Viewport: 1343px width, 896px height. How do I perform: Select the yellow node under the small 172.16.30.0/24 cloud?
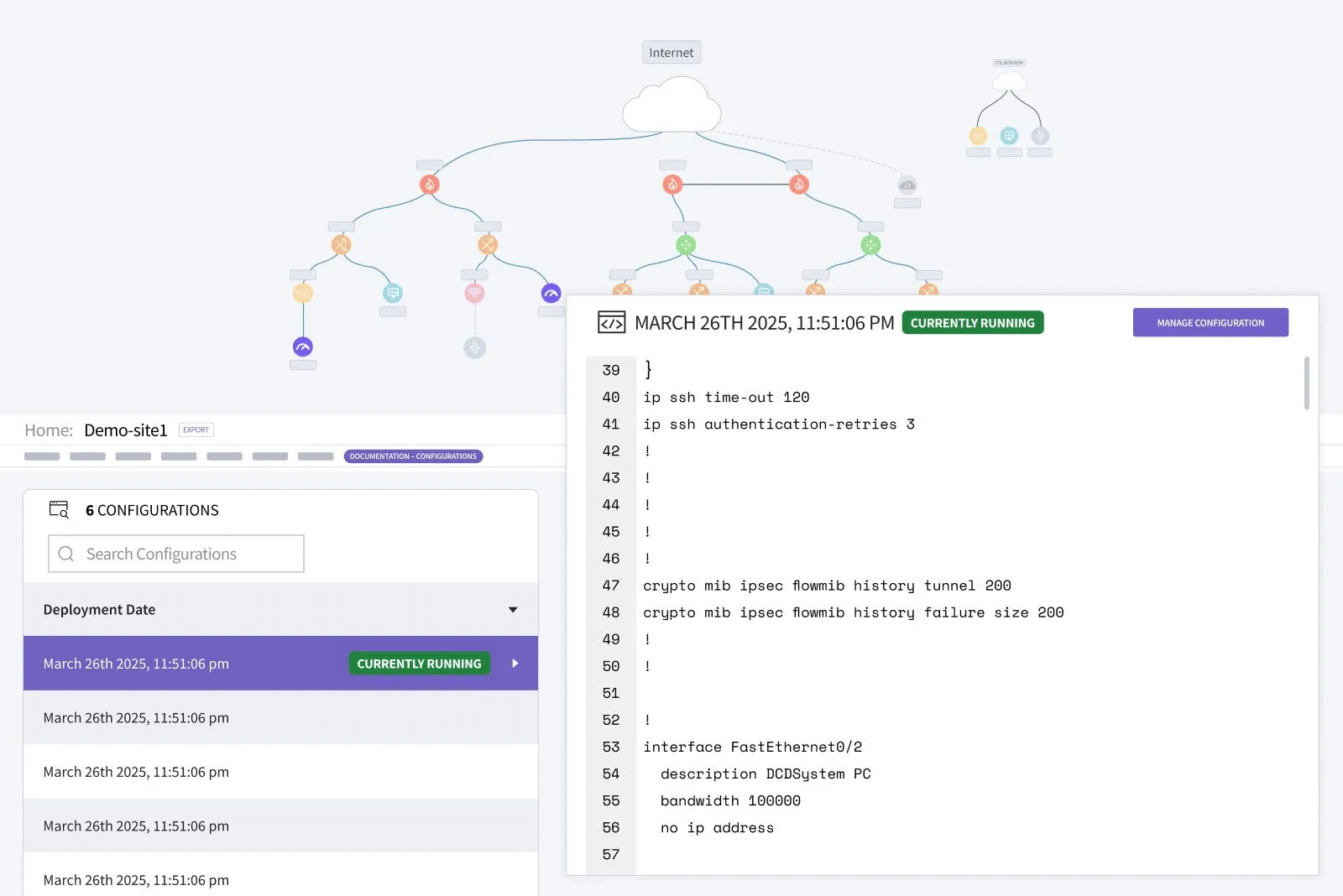[x=978, y=136]
